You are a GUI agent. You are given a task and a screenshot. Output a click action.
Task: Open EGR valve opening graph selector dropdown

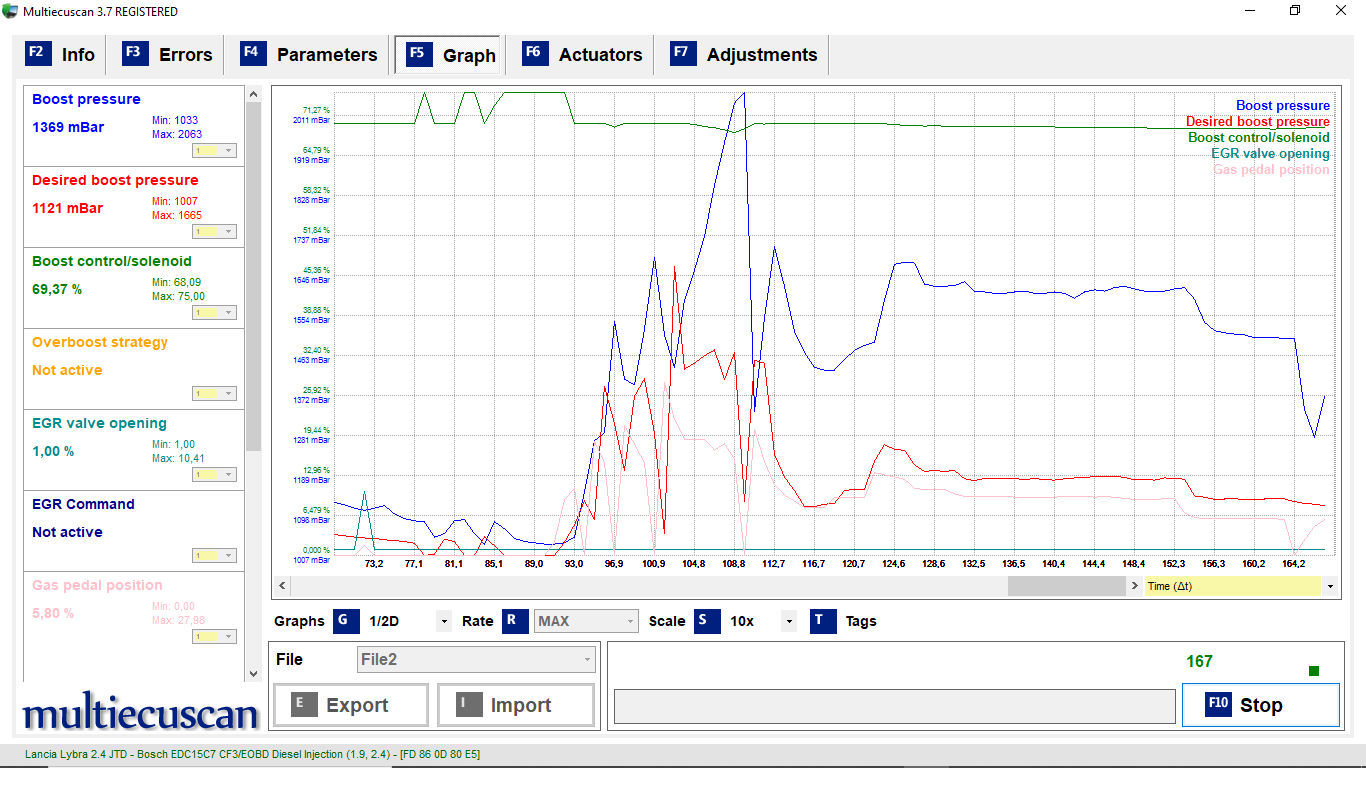[x=215, y=475]
